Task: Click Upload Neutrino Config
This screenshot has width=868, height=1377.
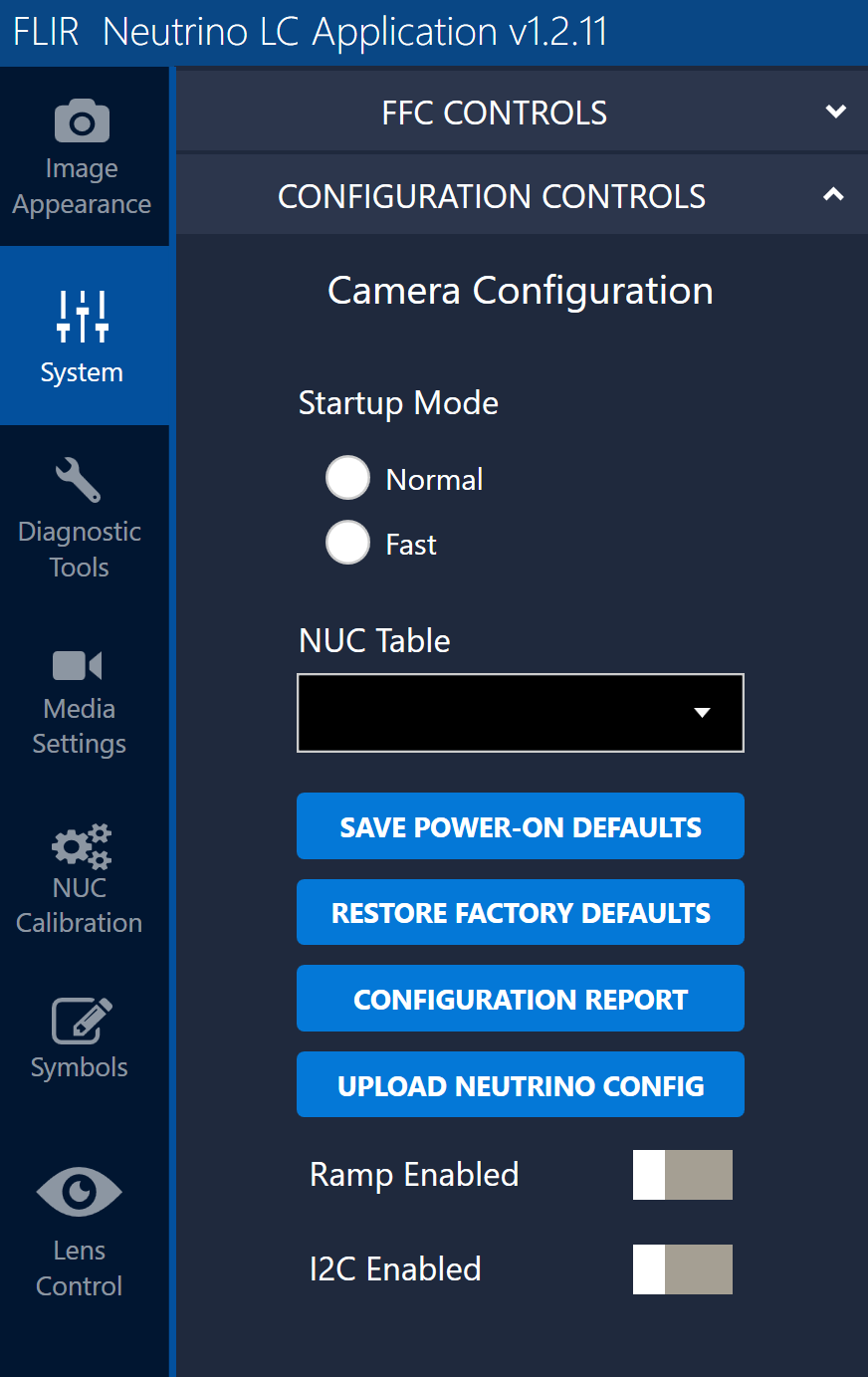Action: pyautogui.click(x=520, y=1084)
